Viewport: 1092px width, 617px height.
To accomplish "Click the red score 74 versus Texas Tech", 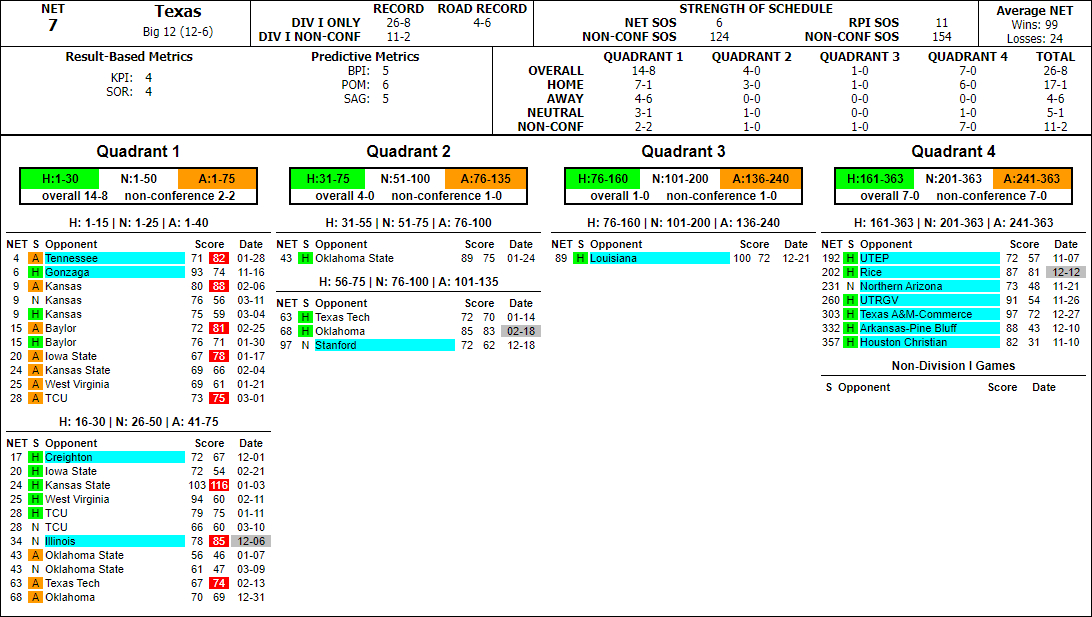I will (219, 583).
